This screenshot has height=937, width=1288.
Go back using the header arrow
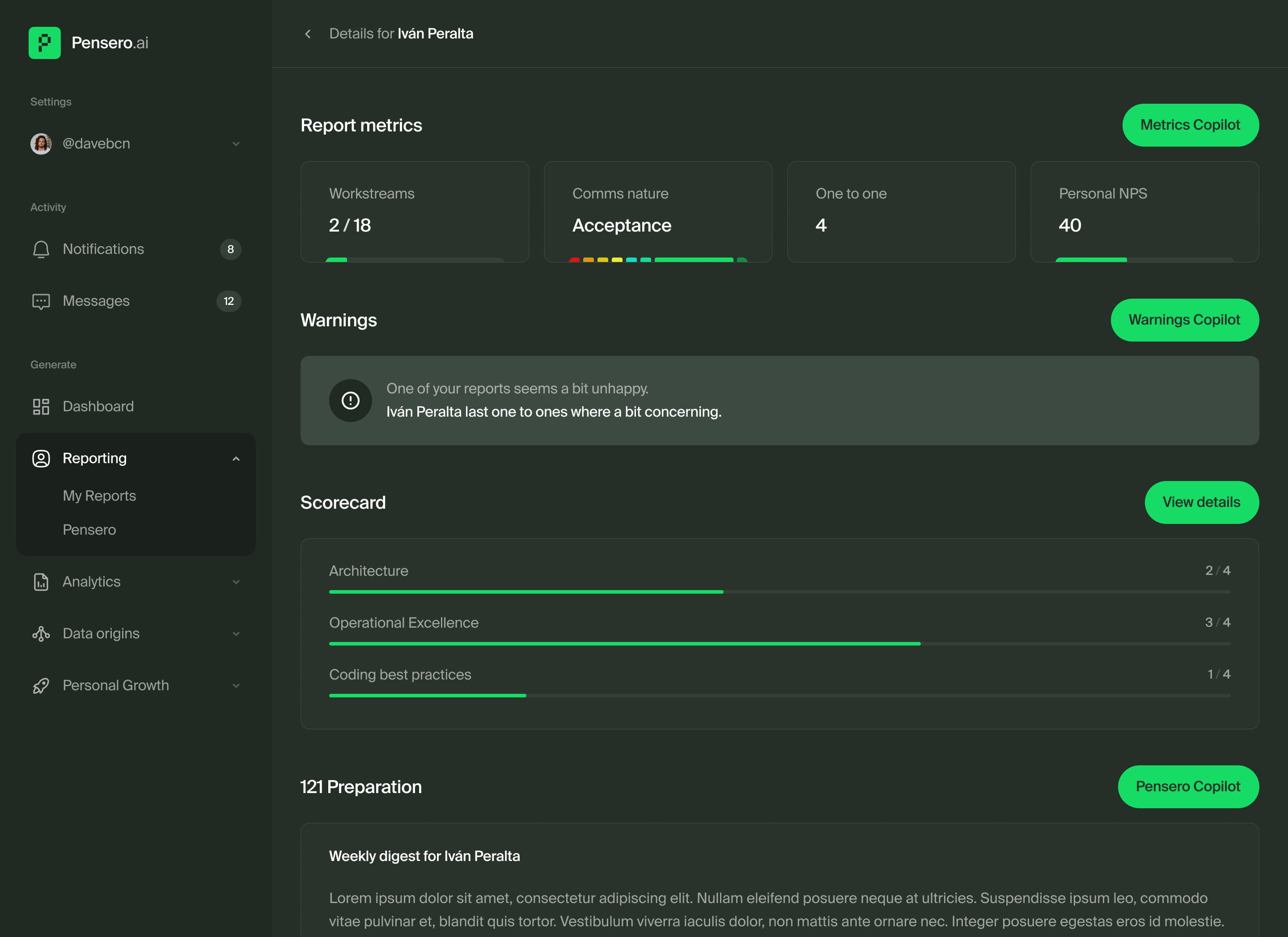pyautogui.click(x=308, y=34)
